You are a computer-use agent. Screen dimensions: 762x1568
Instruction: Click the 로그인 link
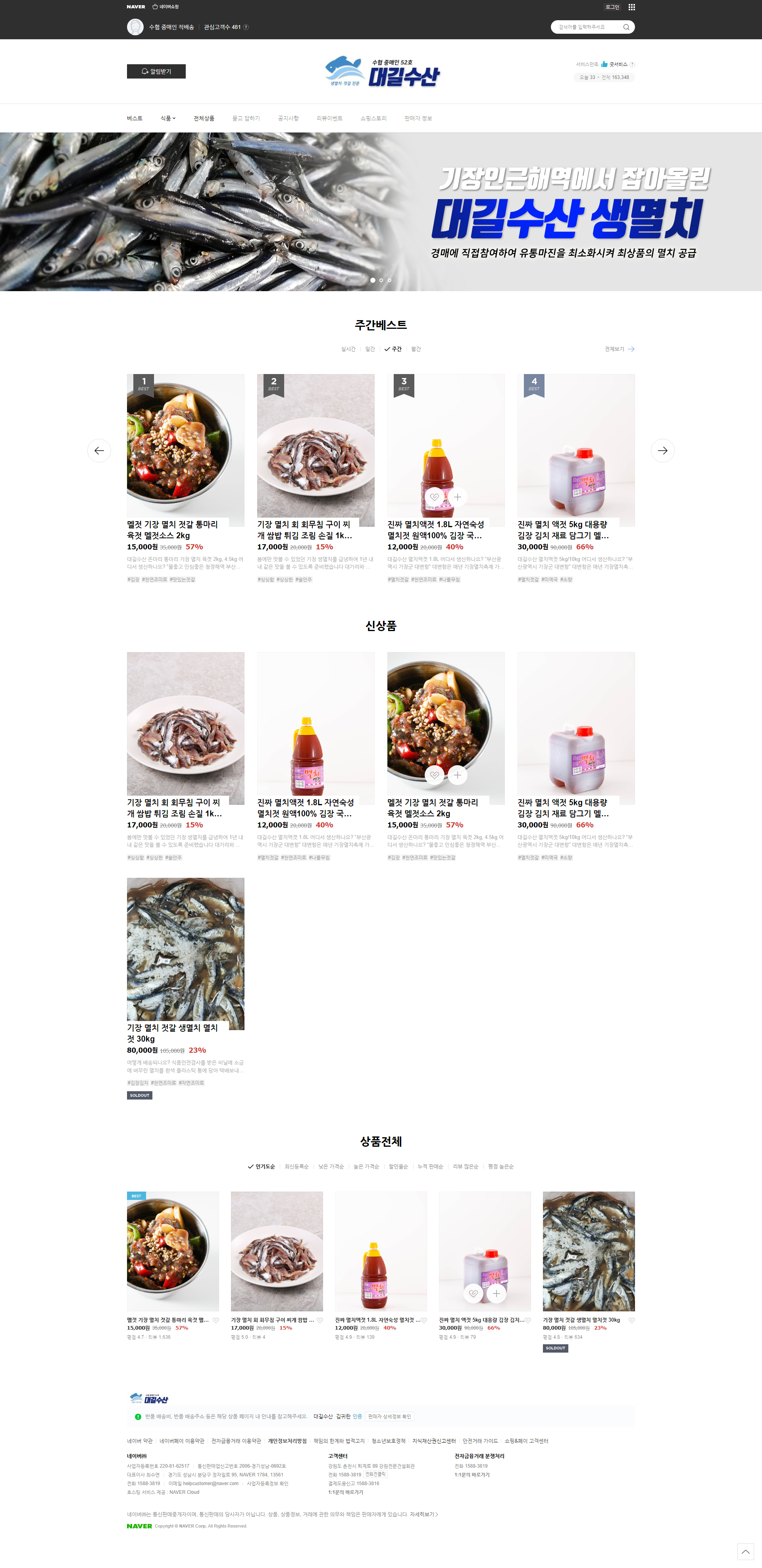pos(612,7)
